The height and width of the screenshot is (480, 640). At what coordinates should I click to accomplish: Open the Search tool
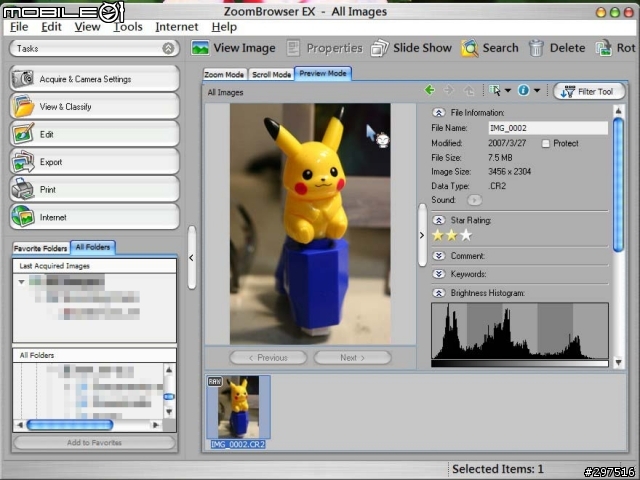(x=490, y=48)
